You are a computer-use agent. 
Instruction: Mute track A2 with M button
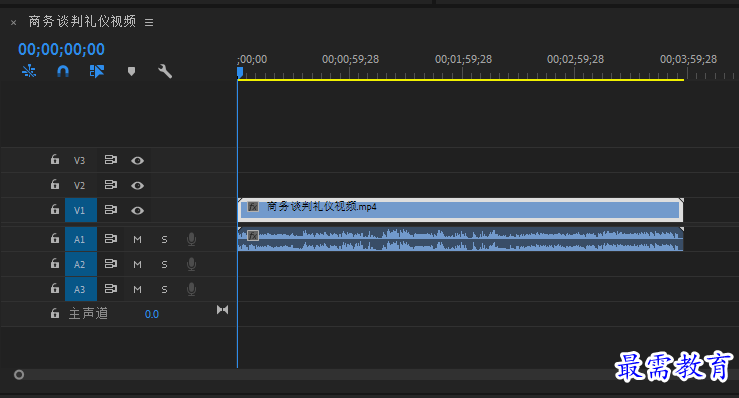click(137, 265)
